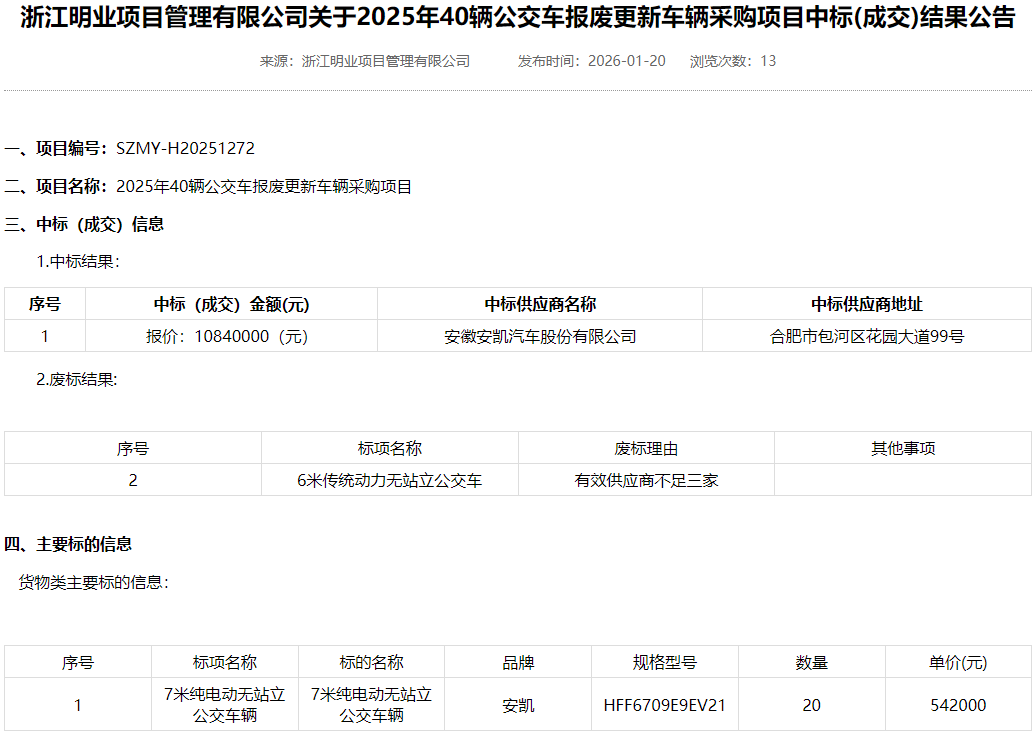
Task: Select the brand name 安凯 in the goods table
Action: pos(517,704)
